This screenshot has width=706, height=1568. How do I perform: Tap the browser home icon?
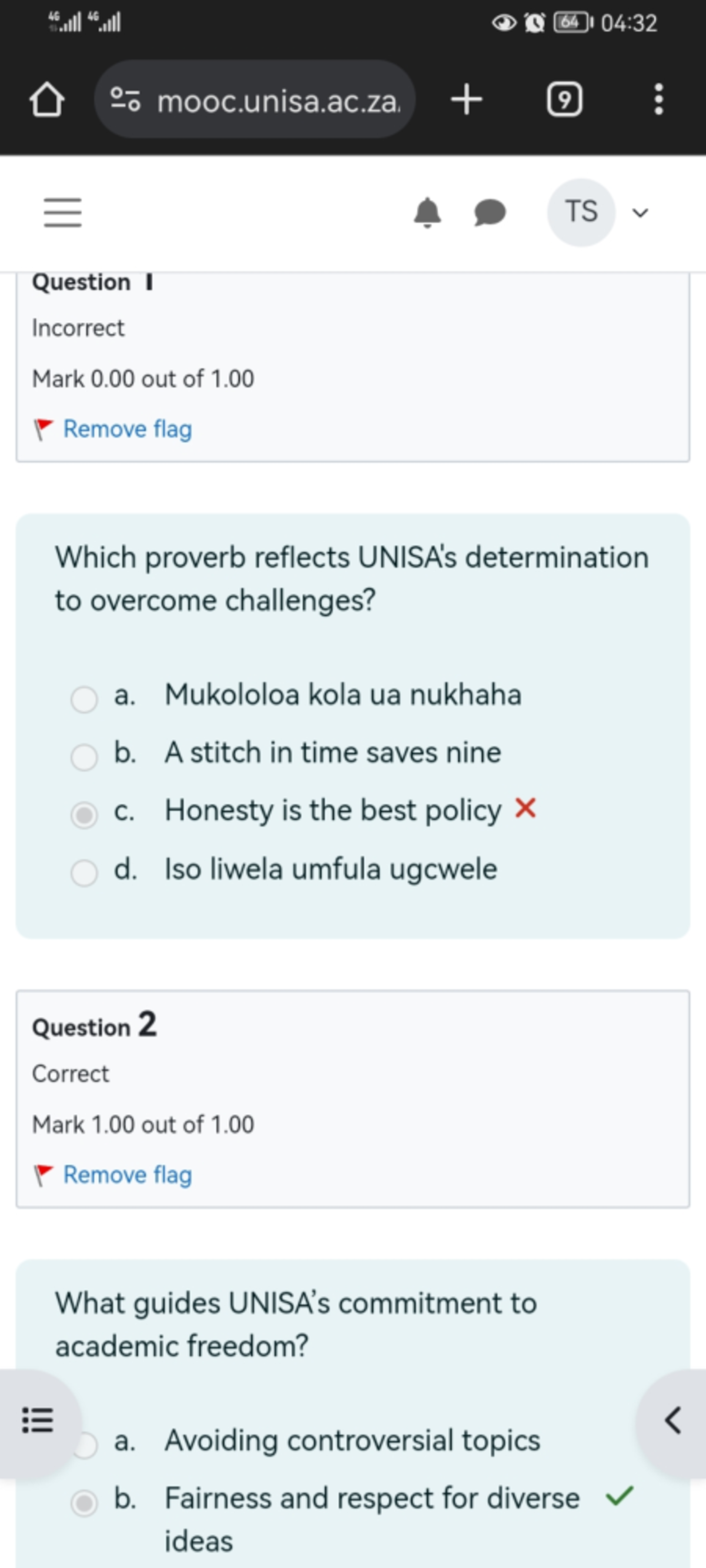46,99
